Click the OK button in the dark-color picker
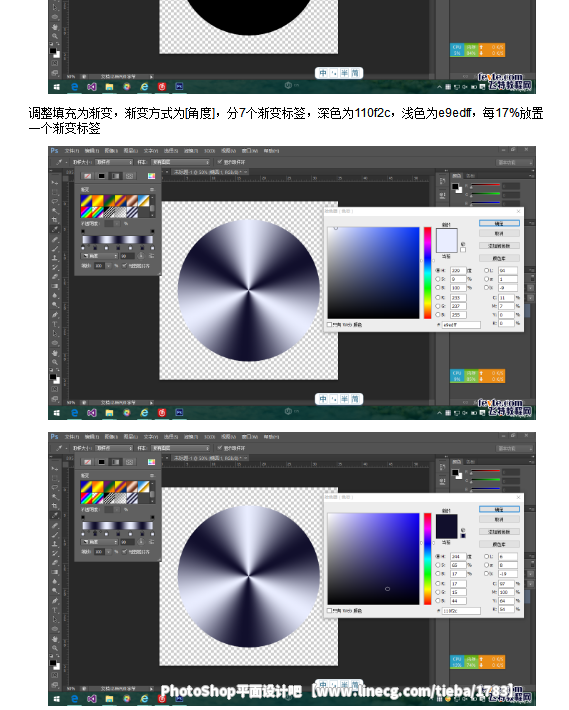Viewport: 569px width, 710px height. tap(499, 509)
